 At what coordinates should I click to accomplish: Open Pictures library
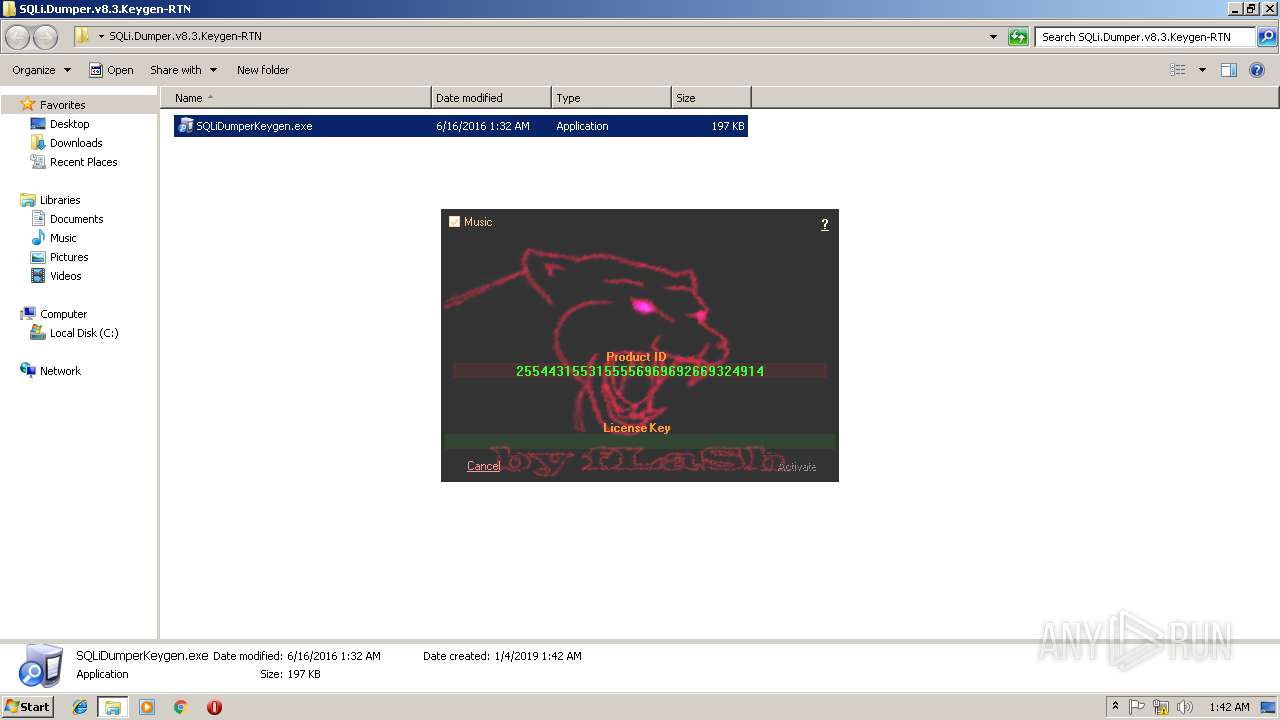coord(69,257)
